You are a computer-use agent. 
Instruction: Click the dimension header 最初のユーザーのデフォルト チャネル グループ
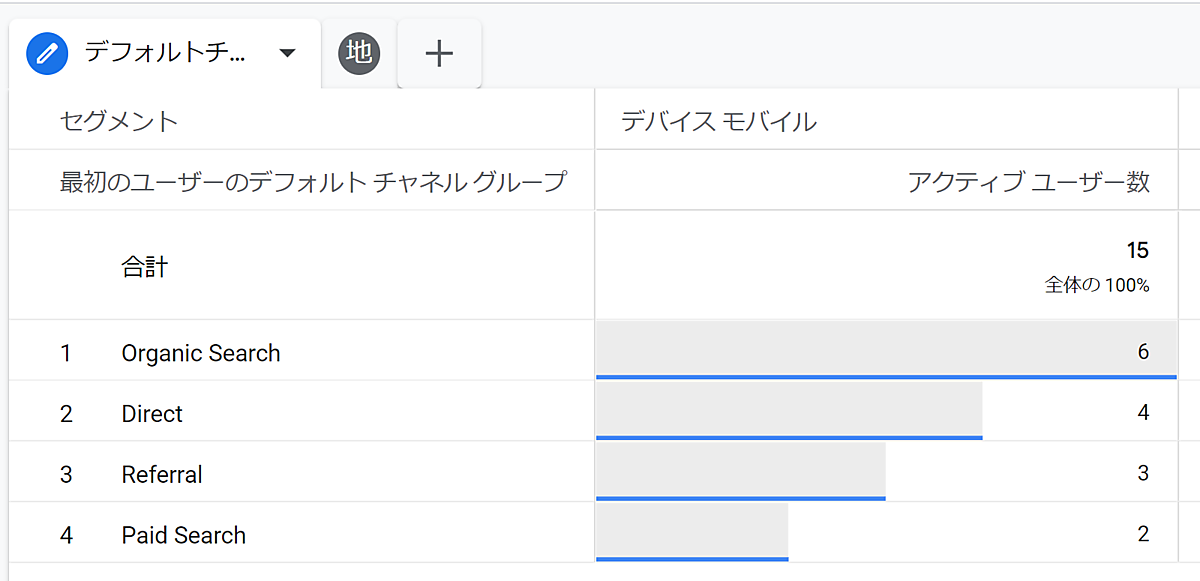(x=312, y=182)
